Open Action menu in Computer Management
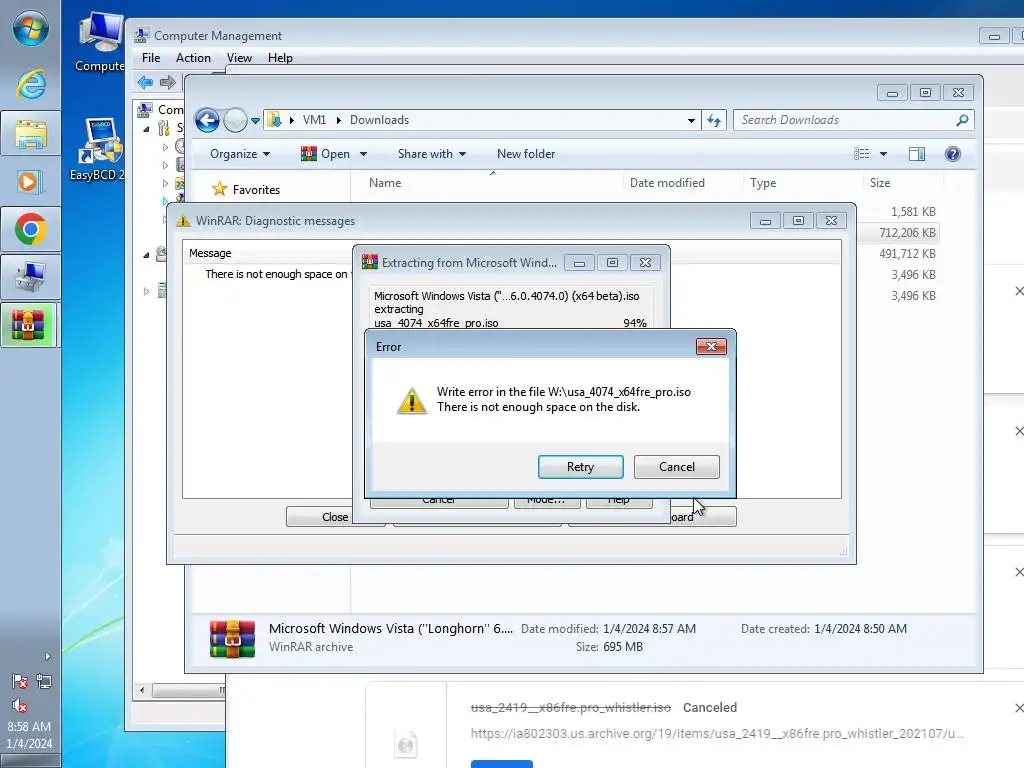This screenshot has width=1024, height=768. 193,57
